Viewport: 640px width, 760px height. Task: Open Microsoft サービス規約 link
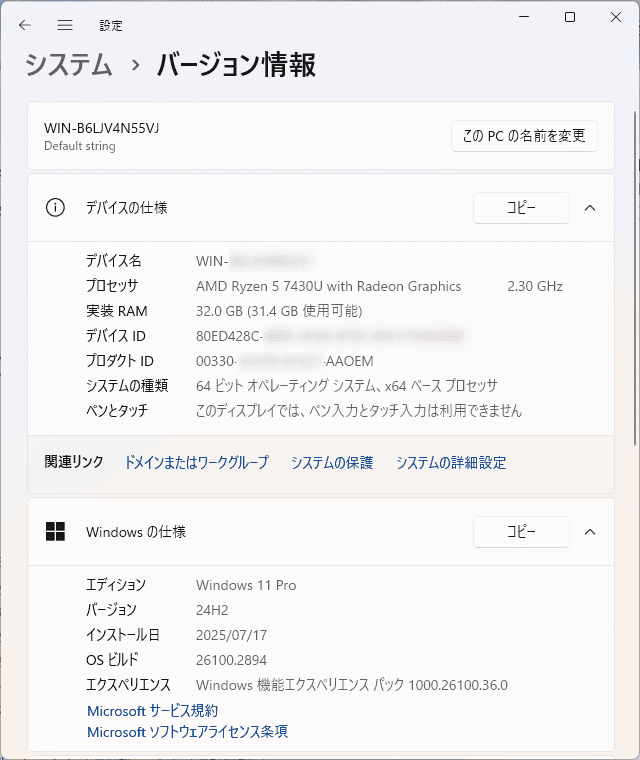coord(153,711)
